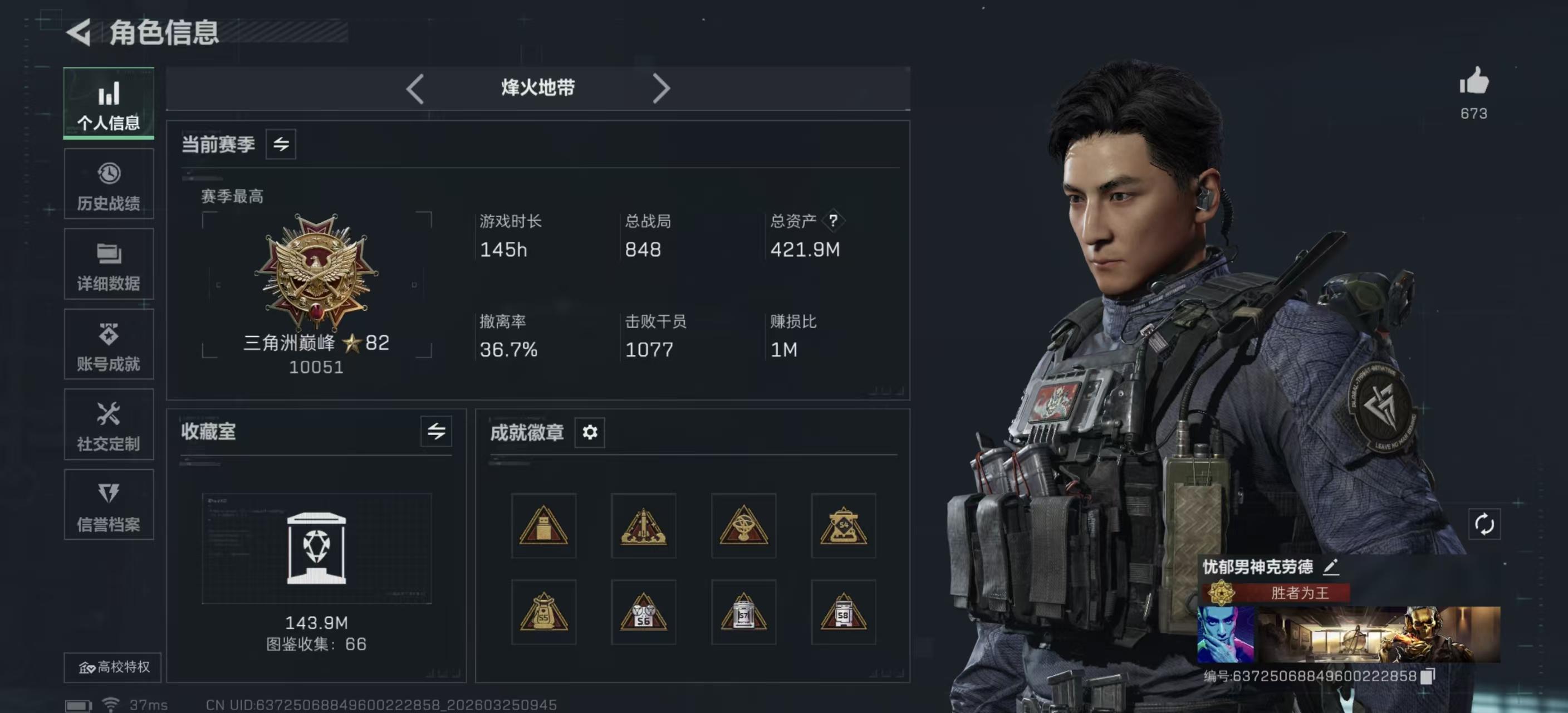The width and height of the screenshot is (1568, 713).
Task: Tap the thumbs-up like icon
Action: pos(1473,81)
